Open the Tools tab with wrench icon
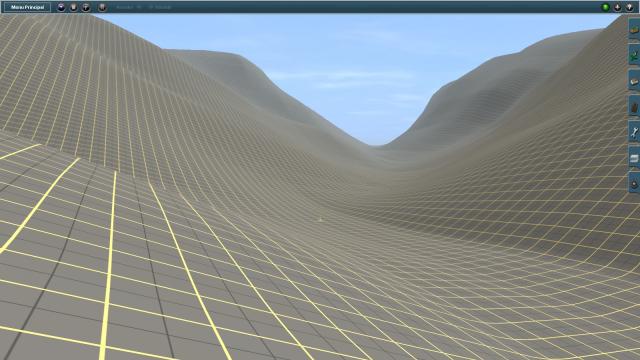The width and height of the screenshot is (640, 360). point(634,132)
